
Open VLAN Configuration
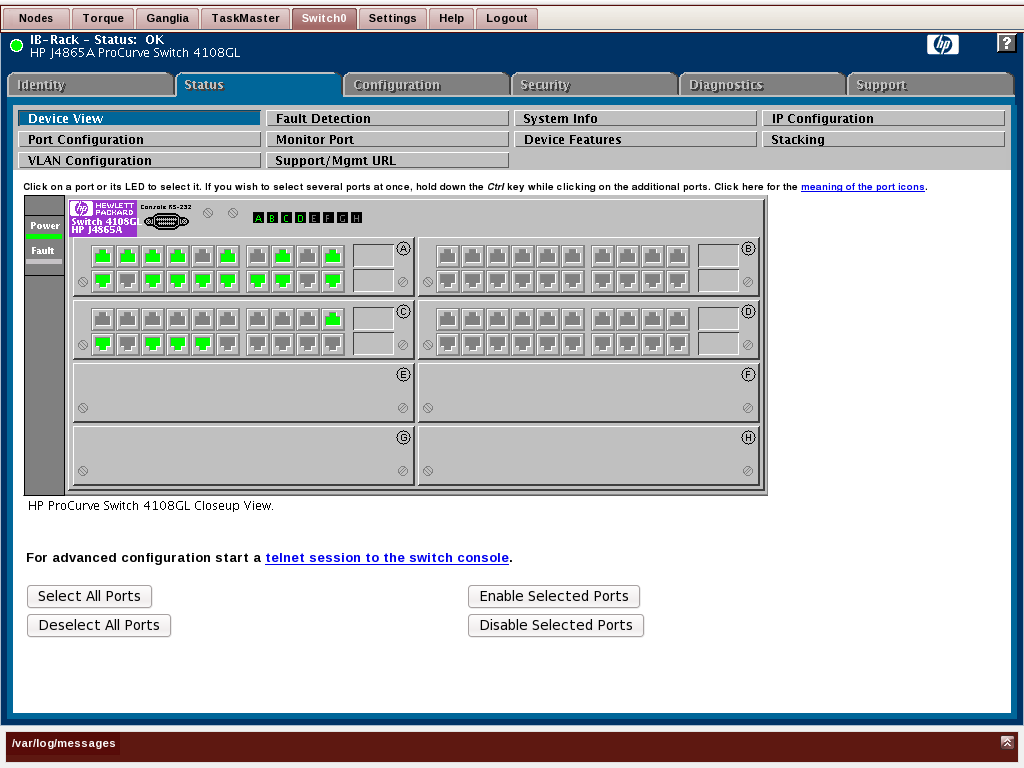point(140,160)
